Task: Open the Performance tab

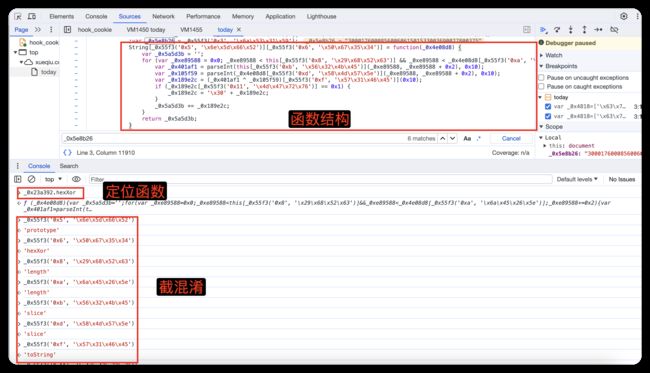Action: pos(203,17)
